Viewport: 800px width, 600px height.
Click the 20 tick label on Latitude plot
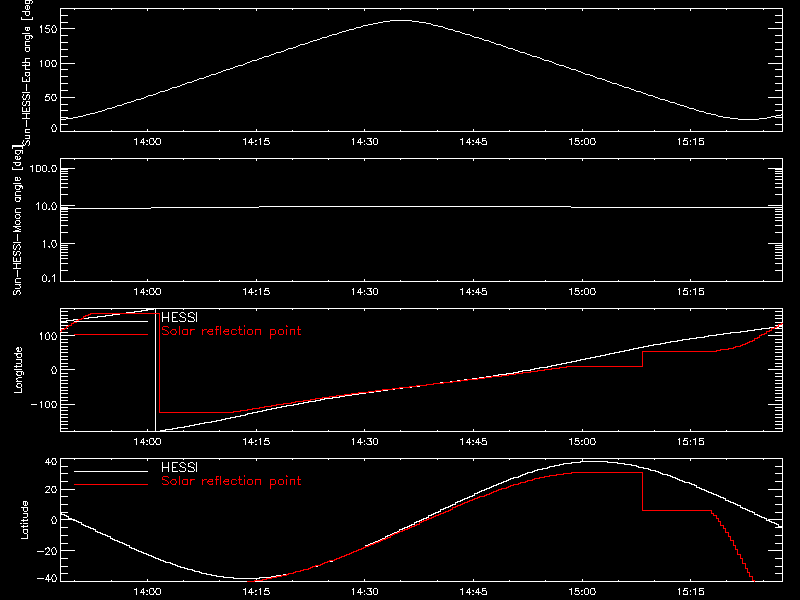51,490
